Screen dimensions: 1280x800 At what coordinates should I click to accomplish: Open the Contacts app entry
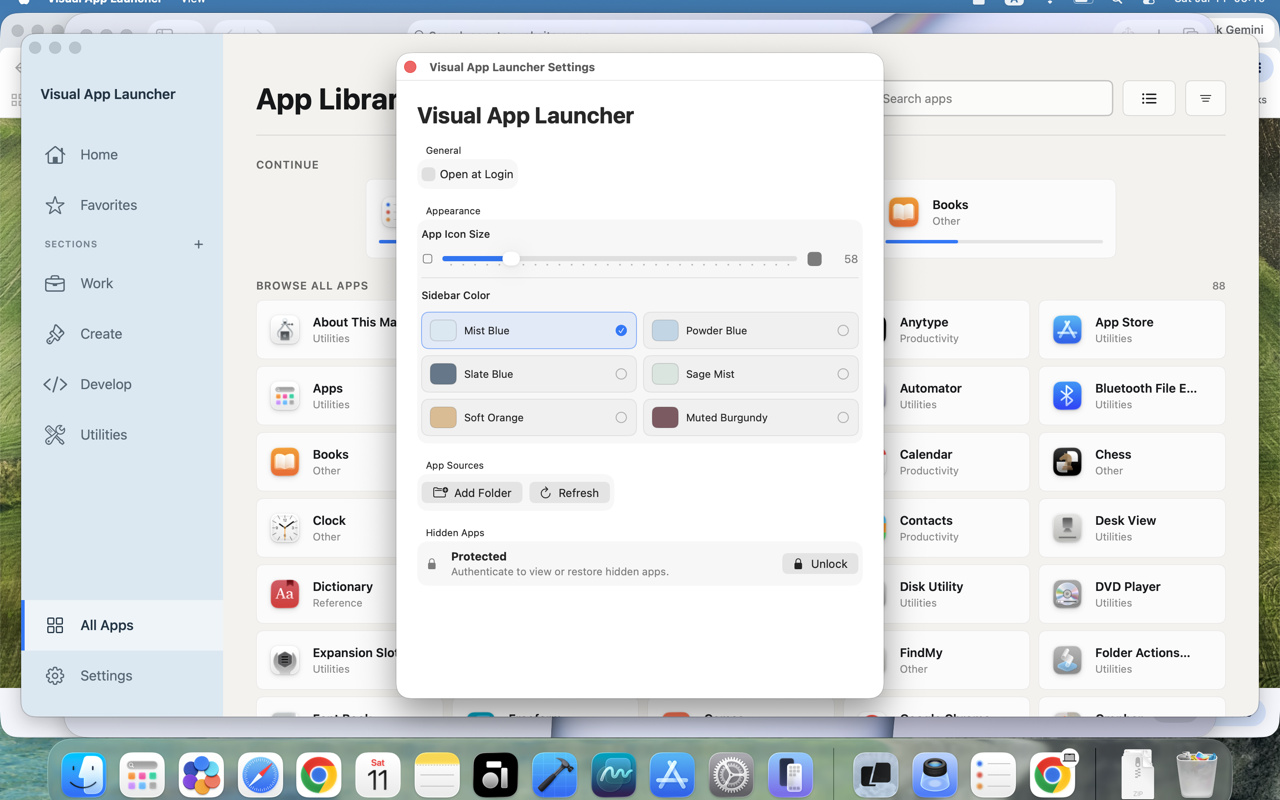point(956,528)
